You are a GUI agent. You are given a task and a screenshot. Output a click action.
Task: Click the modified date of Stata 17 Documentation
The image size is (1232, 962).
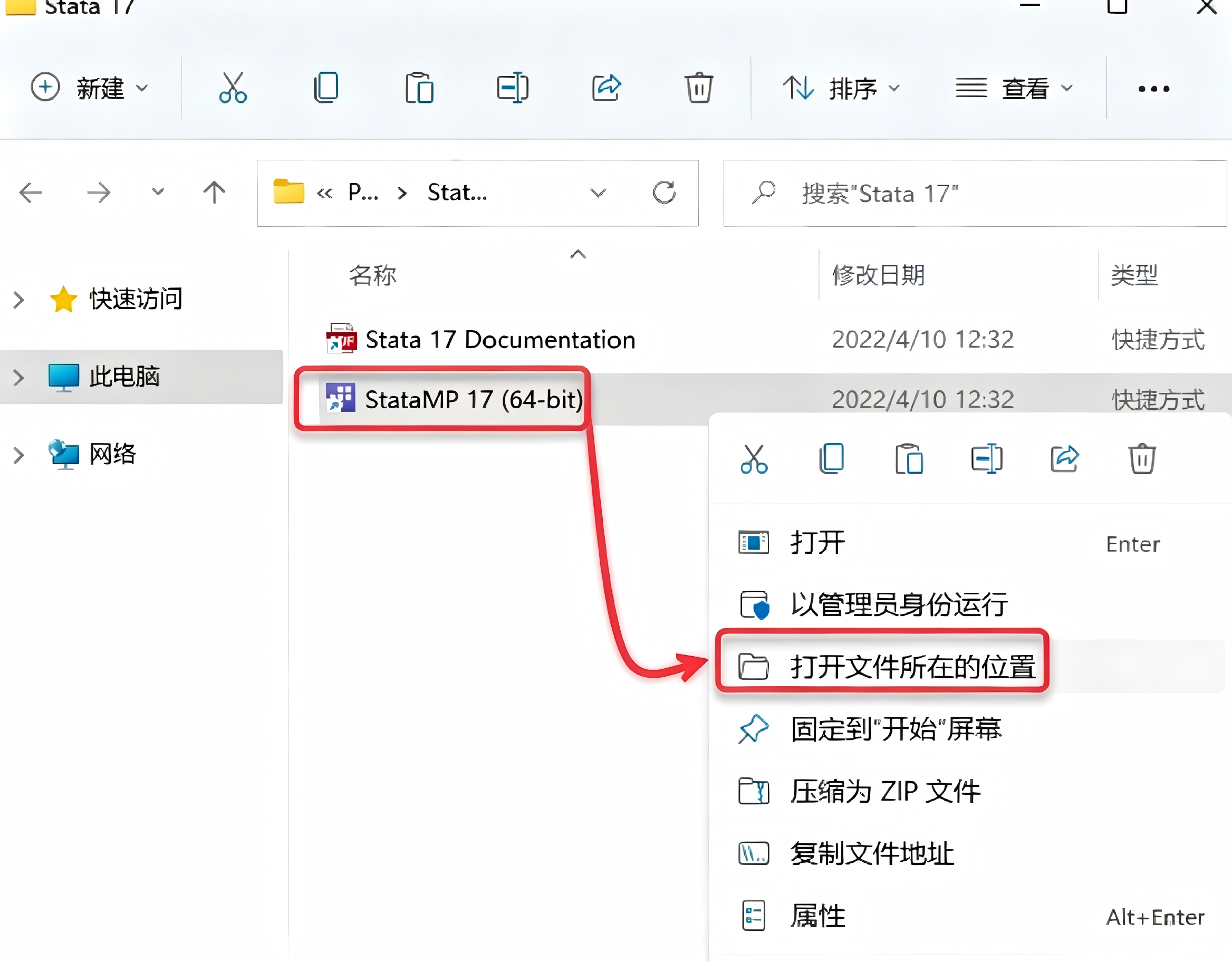pyautogui.click(x=923, y=340)
